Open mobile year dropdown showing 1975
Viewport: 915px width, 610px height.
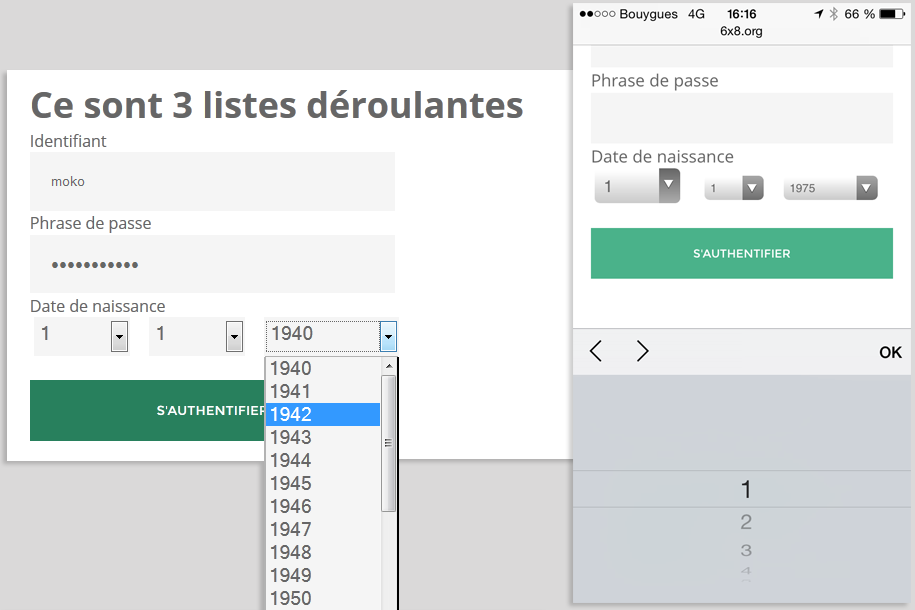coord(830,188)
